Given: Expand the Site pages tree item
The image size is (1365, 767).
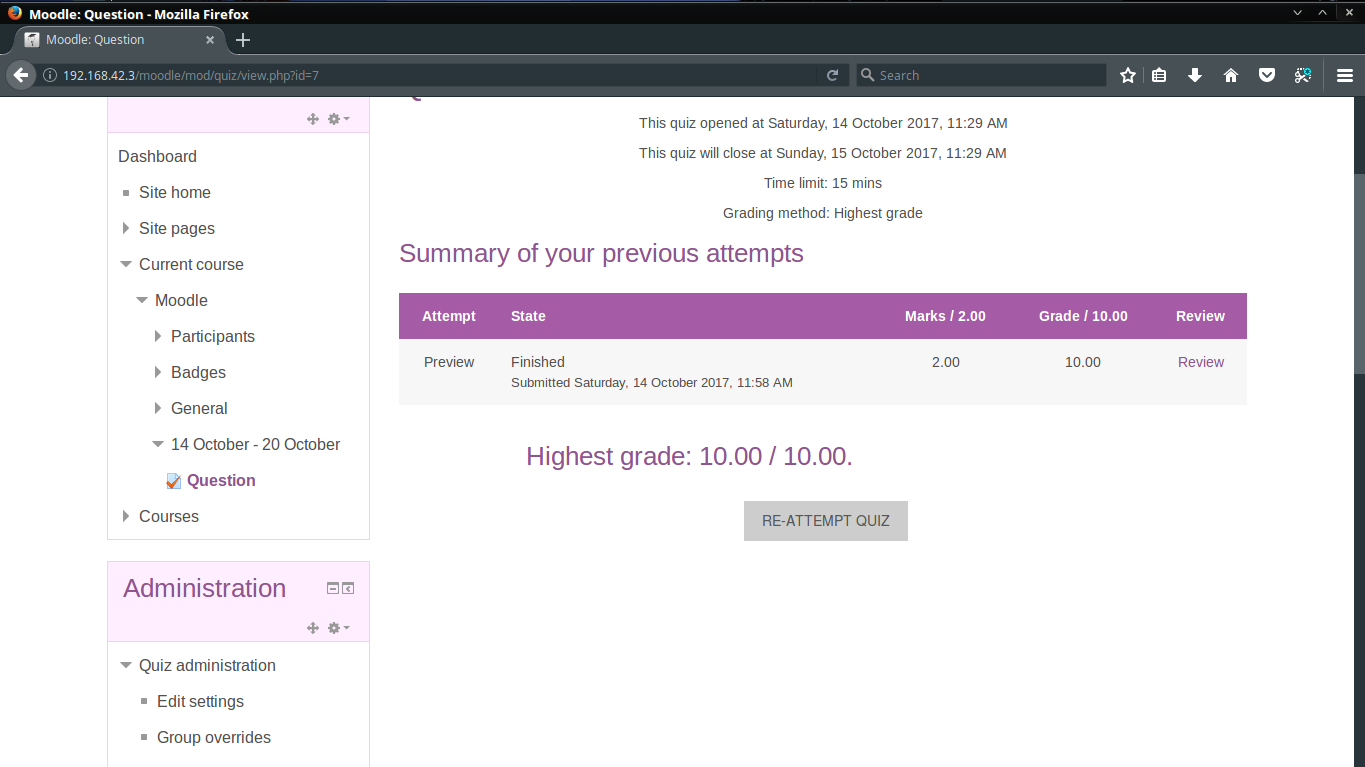Looking at the screenshot, I should tap(126, 228).
